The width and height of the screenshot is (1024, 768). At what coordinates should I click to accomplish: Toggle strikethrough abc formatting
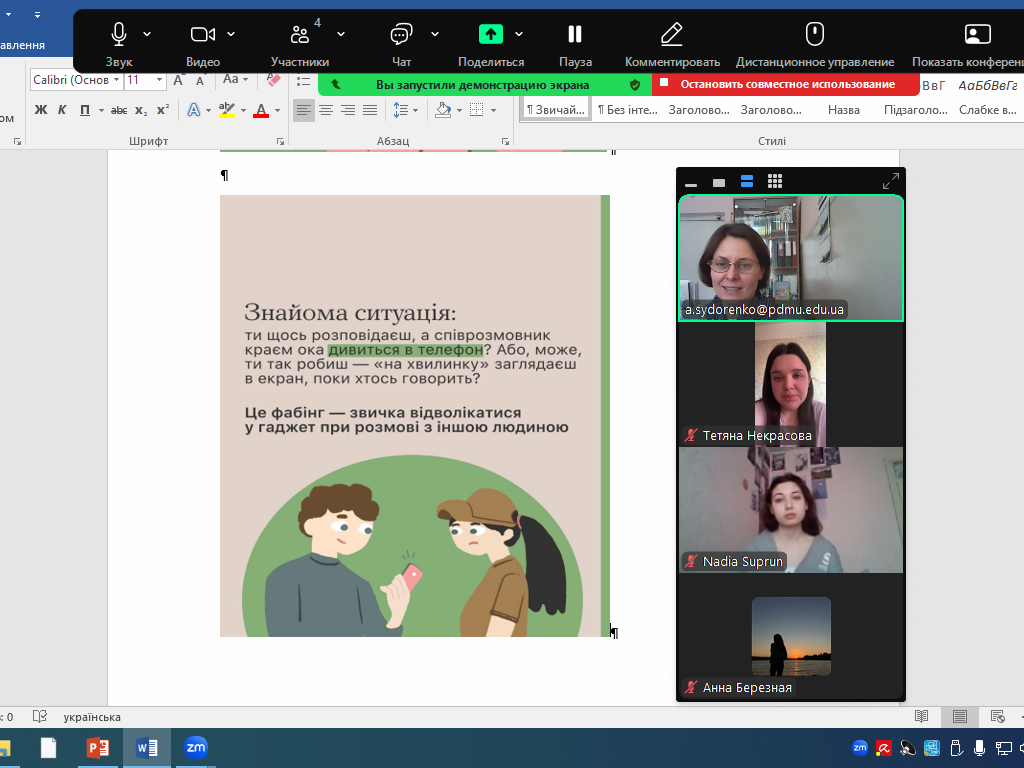tap(119, 110)
